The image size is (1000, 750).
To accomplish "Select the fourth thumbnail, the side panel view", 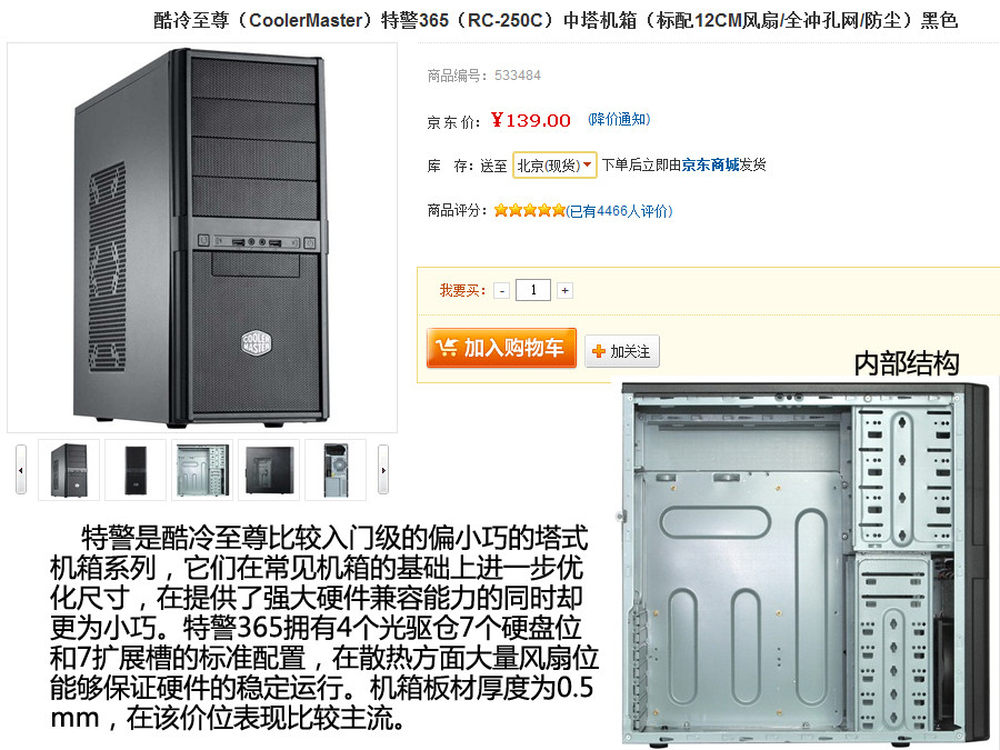I will pos(268,469).
